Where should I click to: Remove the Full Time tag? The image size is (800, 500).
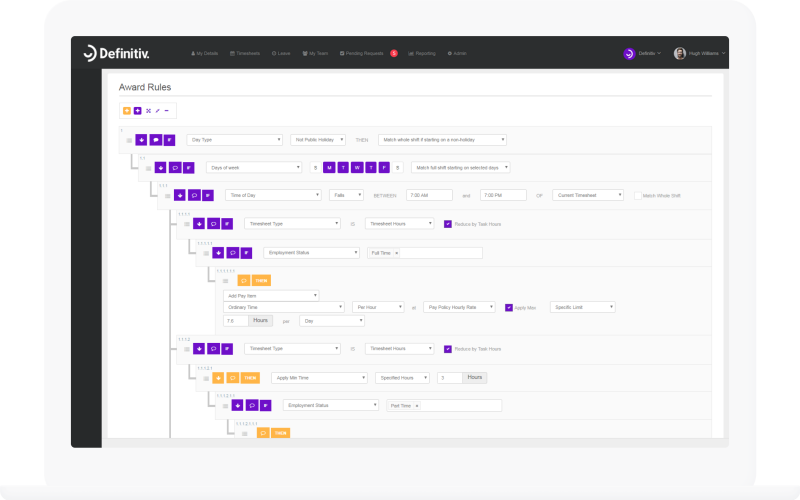click(x=397, y=253)
